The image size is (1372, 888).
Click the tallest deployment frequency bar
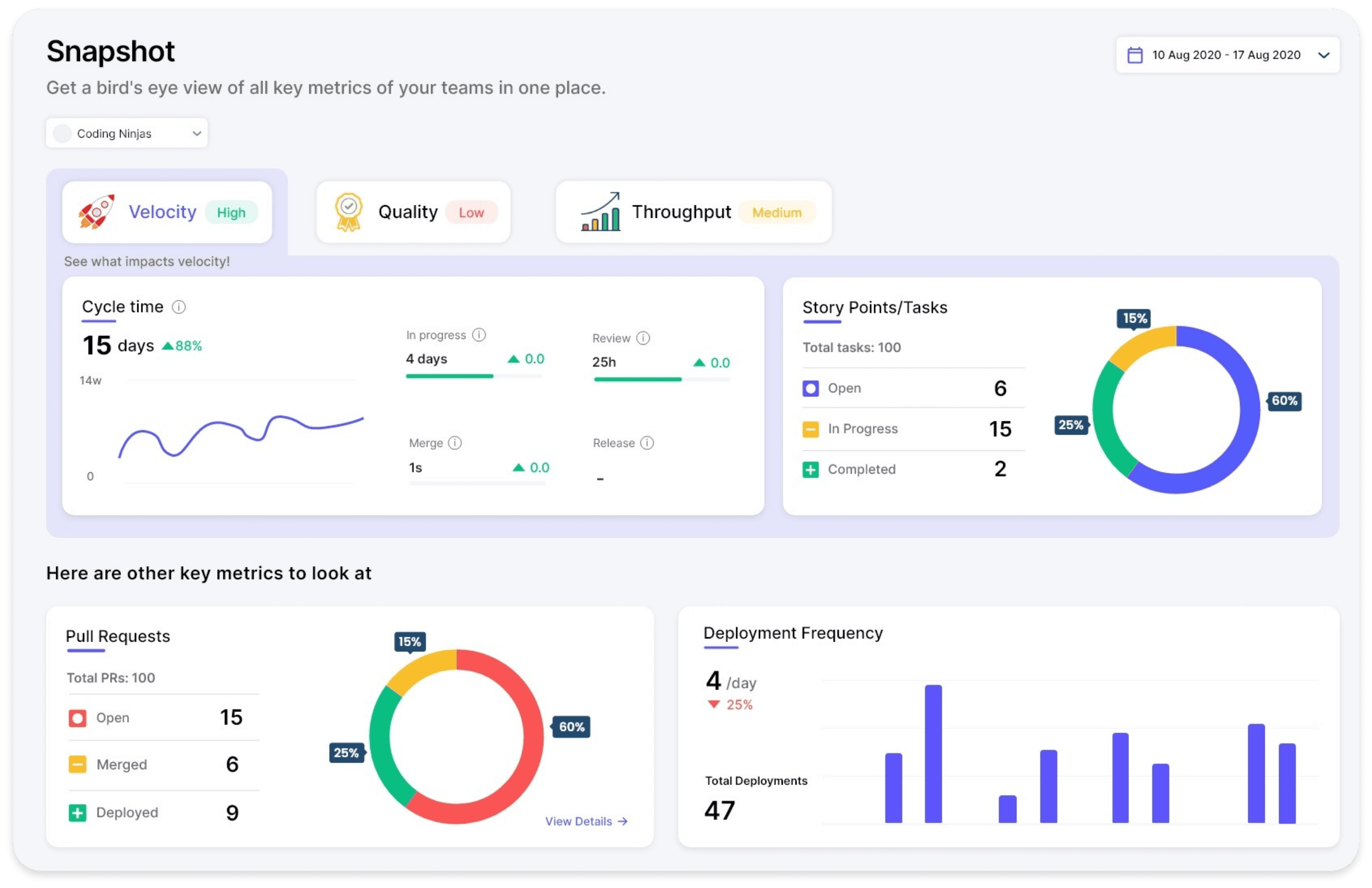pyautogui.click(x=933, y=753)
